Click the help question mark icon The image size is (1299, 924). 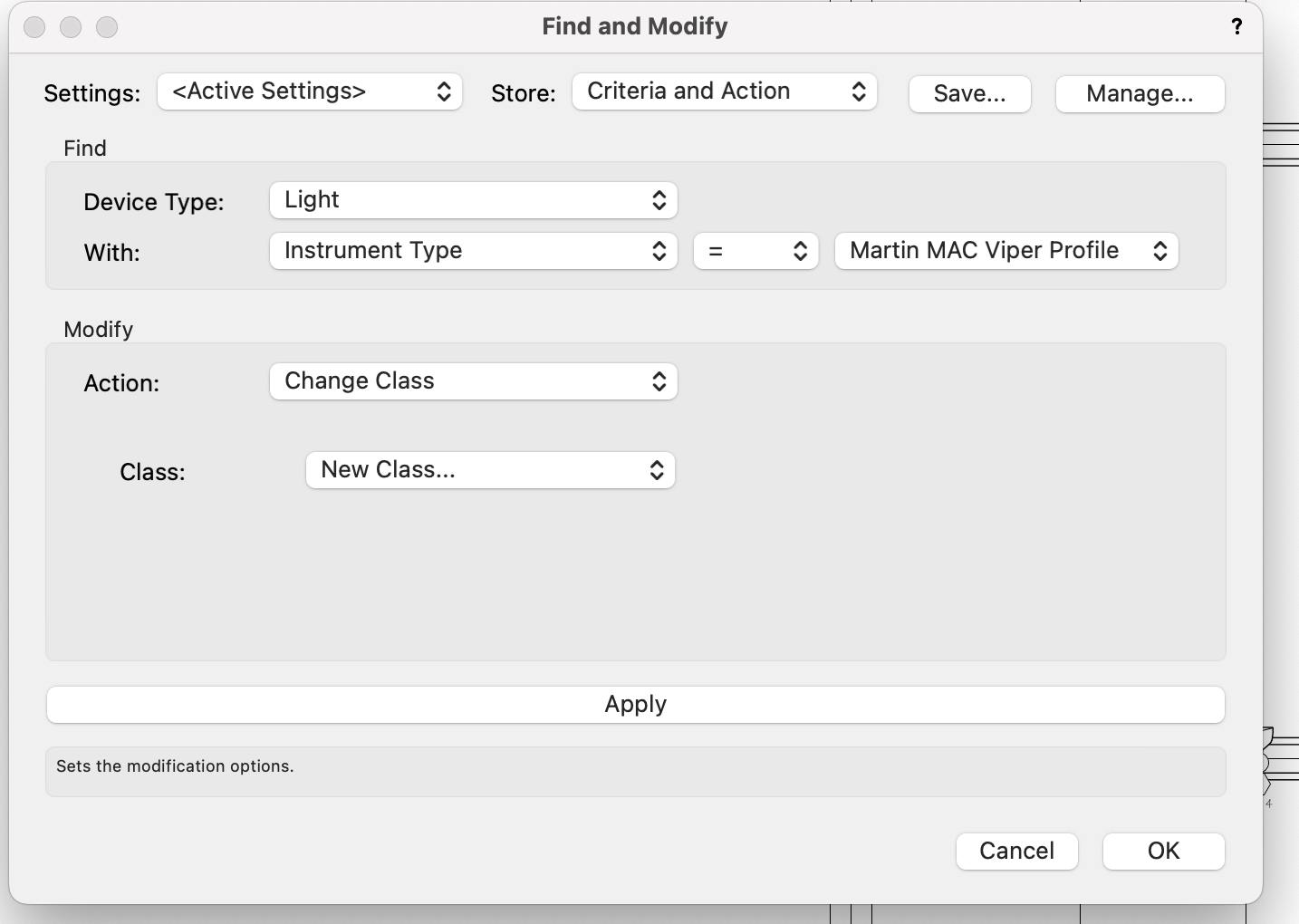pyautogui.click(x=1236, y=27)
